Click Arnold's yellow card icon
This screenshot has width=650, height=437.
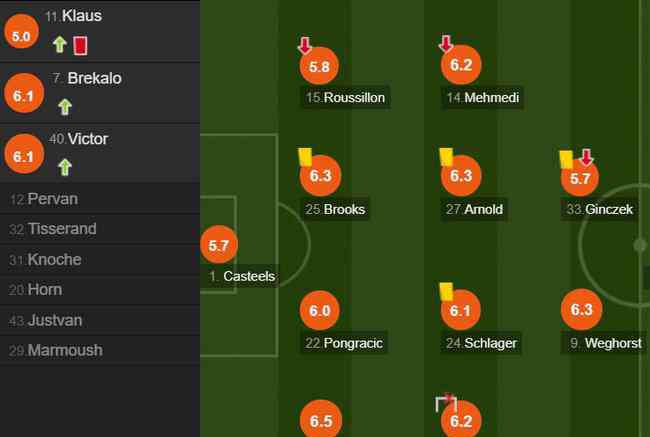446,158
